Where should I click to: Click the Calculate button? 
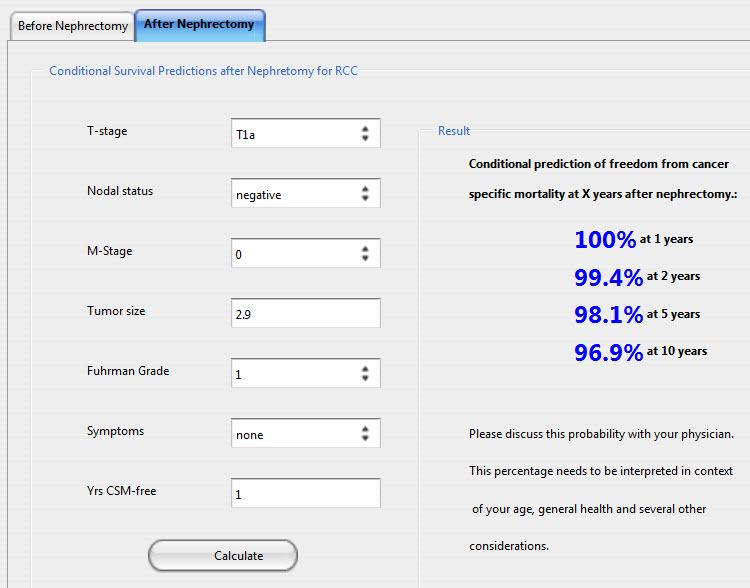point(223,555)
